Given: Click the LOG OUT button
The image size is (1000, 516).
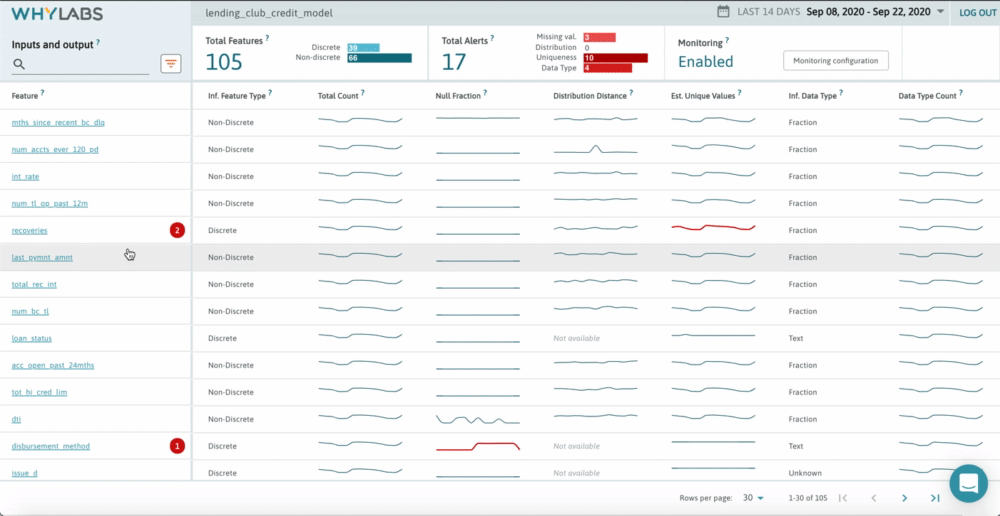Looking at the screenshot, I should click(x=977, y=12).
